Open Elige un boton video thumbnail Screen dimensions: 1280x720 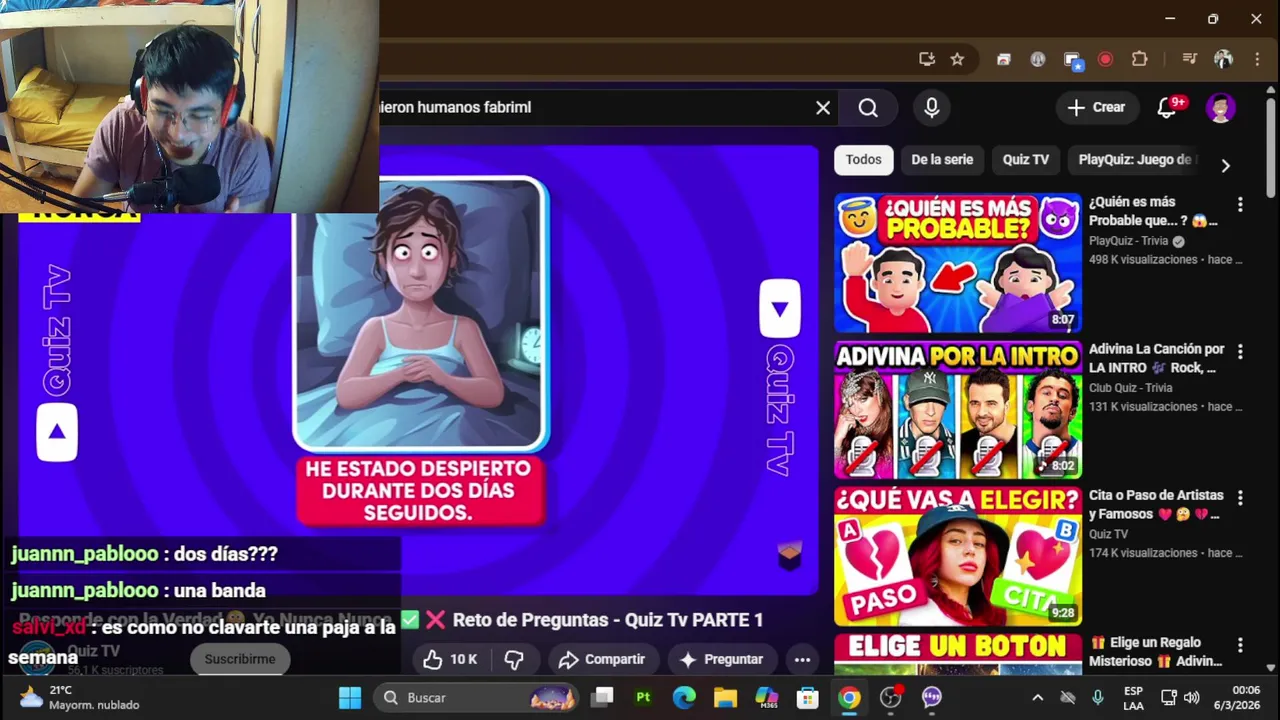click(958, 654)
